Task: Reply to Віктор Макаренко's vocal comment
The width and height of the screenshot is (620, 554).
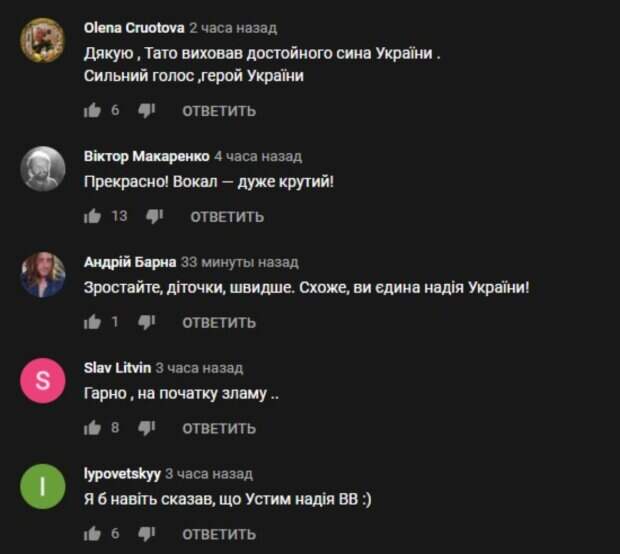Action: [x=227, y=217]
